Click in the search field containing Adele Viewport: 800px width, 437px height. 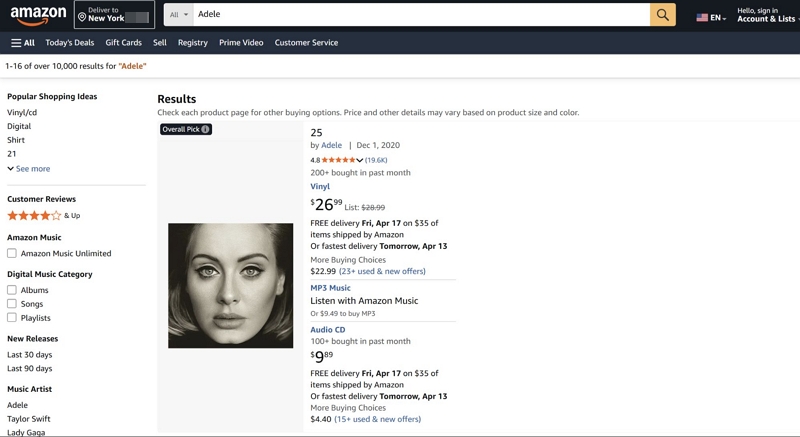coord(421,15)
